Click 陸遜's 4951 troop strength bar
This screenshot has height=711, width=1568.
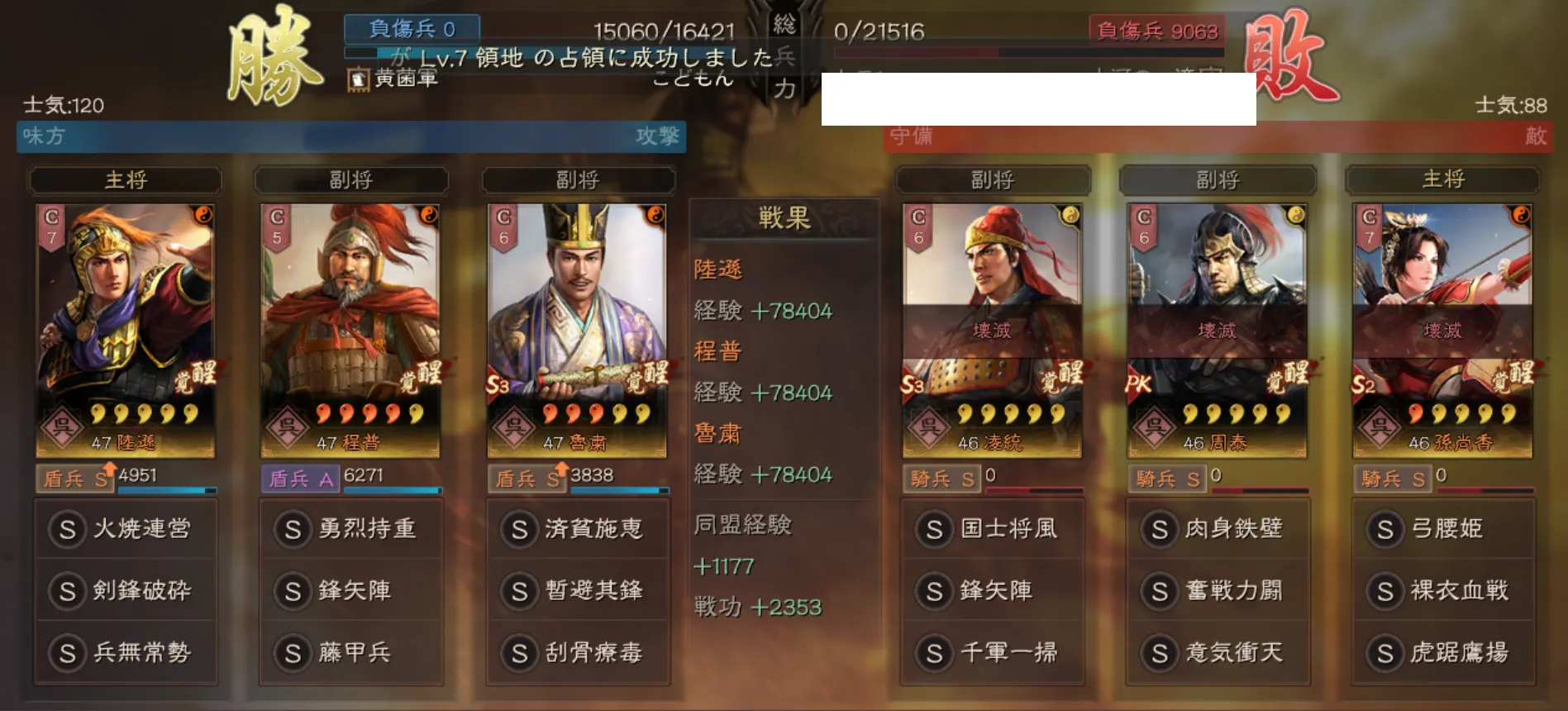(x=168, y=490)
